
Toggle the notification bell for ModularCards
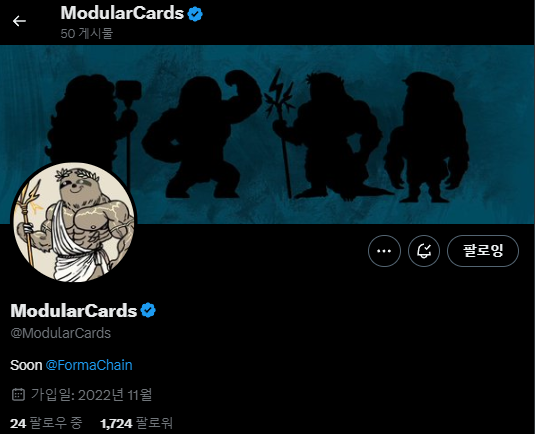point(424,251)
